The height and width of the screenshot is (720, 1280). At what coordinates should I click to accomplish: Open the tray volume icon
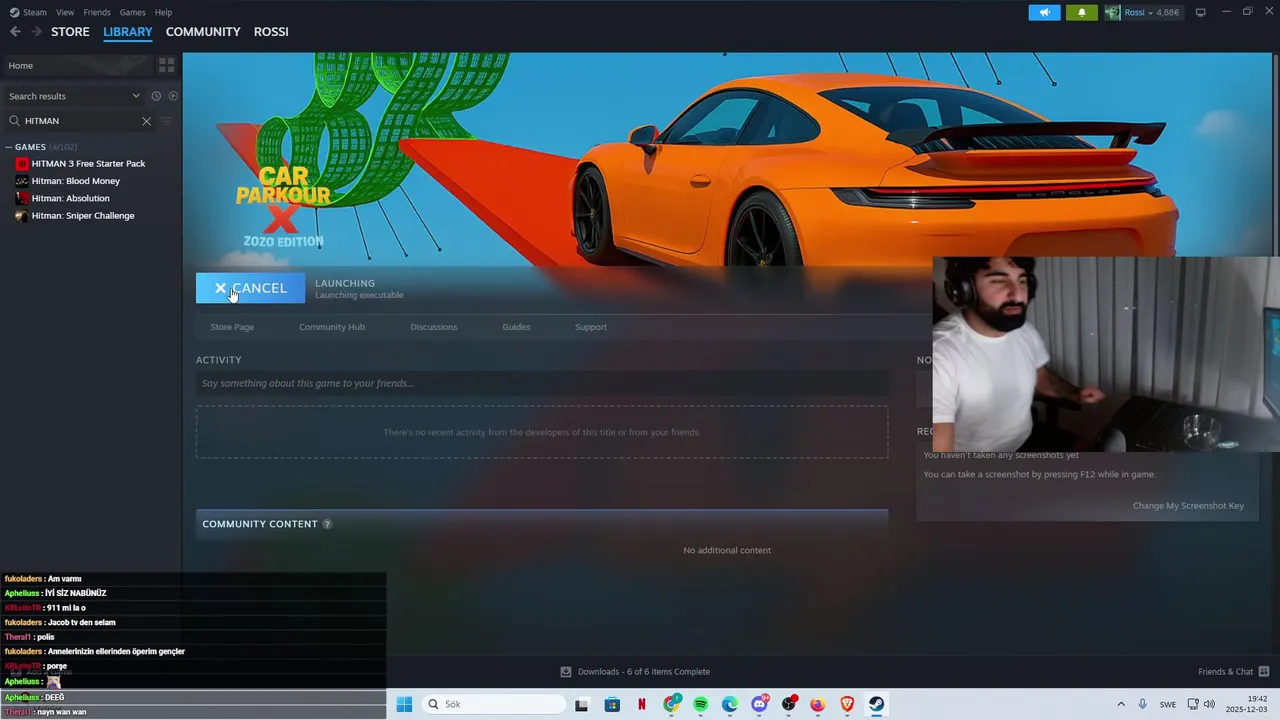[1209, 704]
